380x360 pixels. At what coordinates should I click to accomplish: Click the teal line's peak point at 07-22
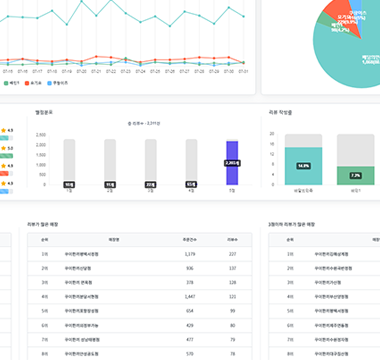[111, 0]
